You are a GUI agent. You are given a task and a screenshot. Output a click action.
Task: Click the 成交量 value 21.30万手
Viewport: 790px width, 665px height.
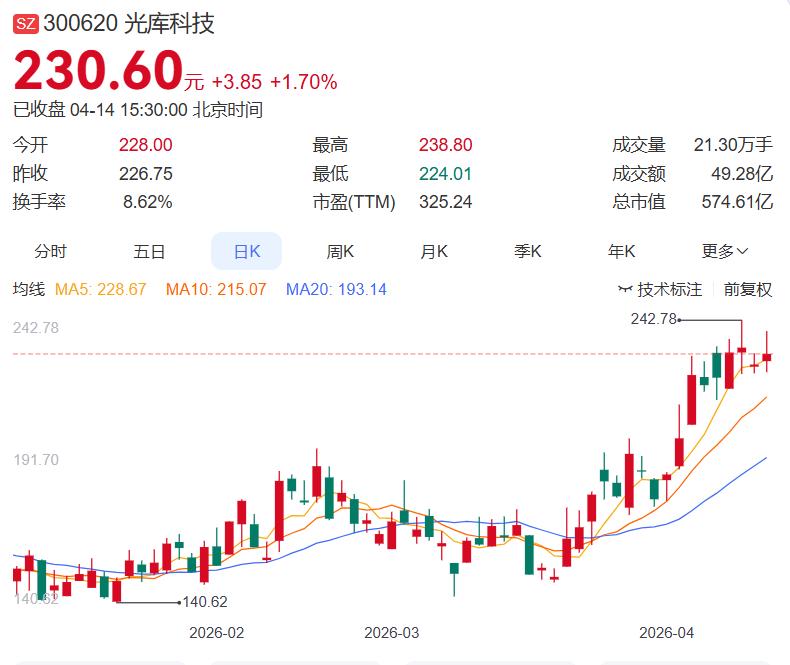click(733, 145)
